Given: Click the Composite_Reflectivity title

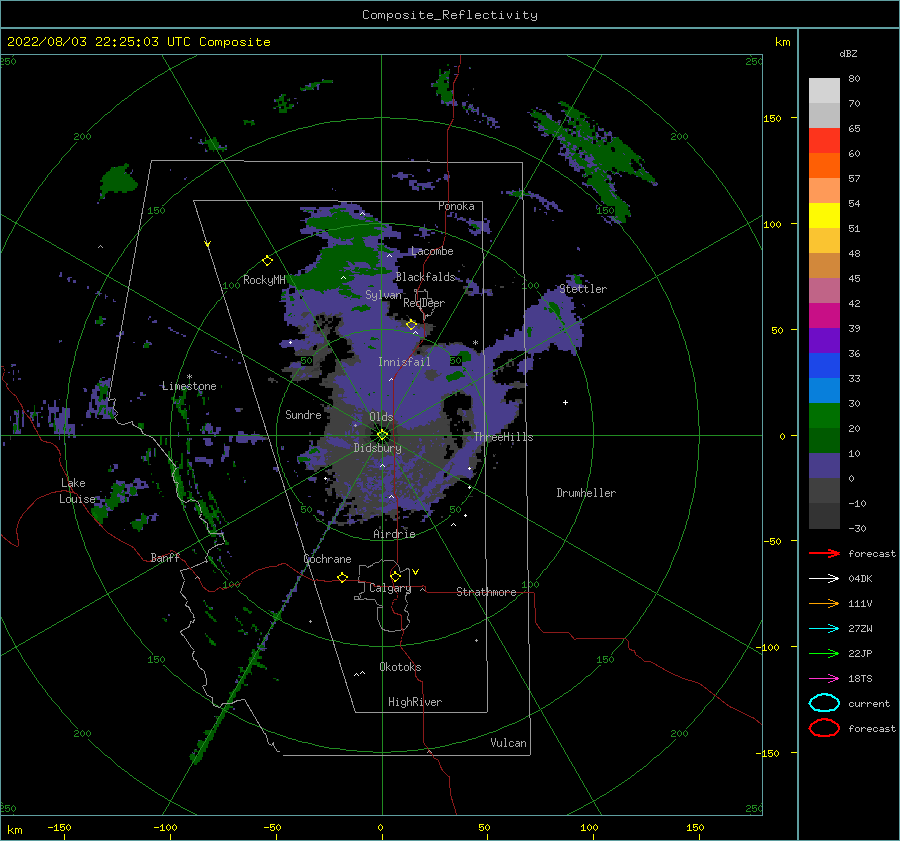Looking at the screenshot, I should [449, 15].
